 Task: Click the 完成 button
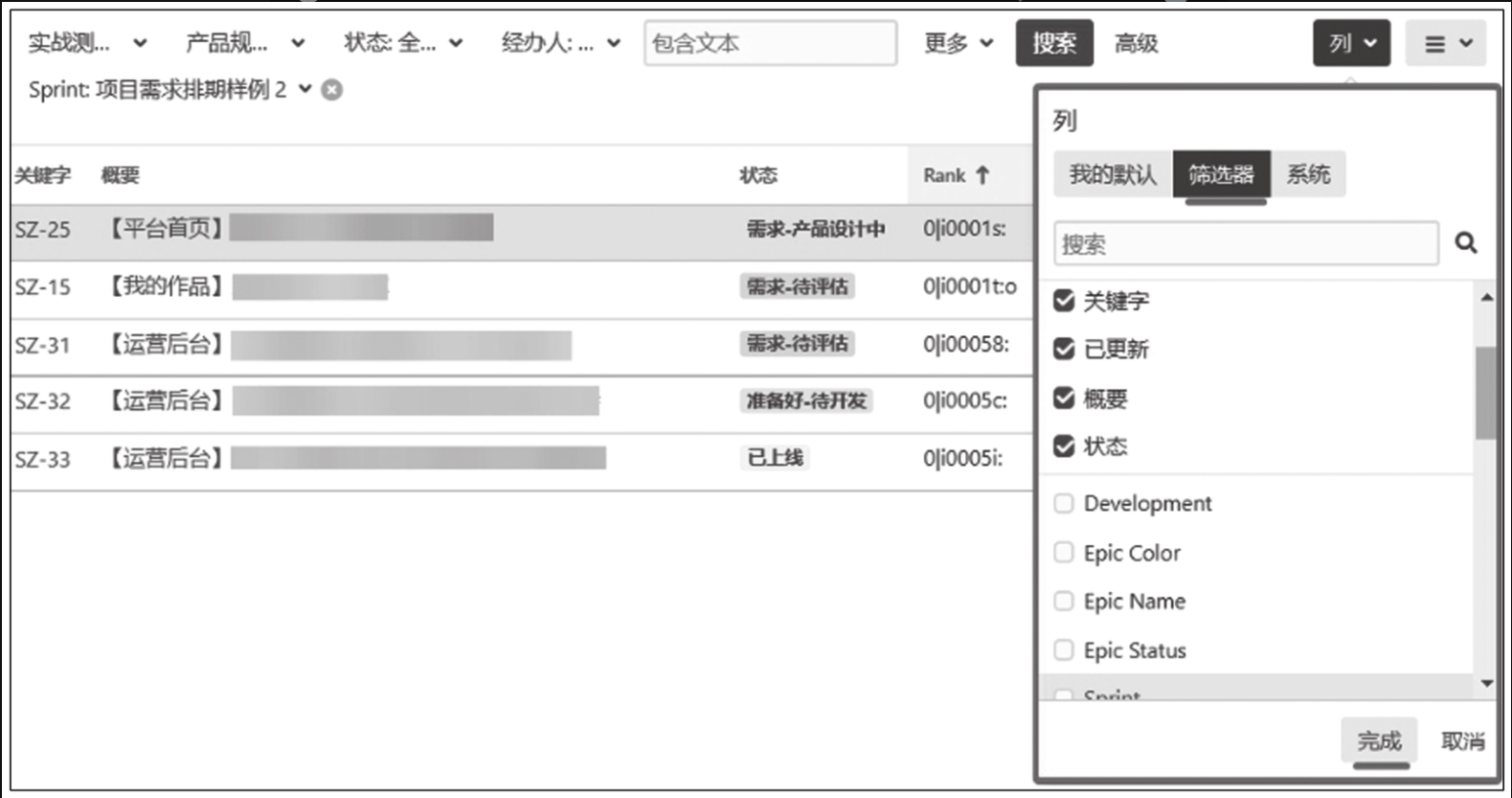click(x=1379, y=741)
